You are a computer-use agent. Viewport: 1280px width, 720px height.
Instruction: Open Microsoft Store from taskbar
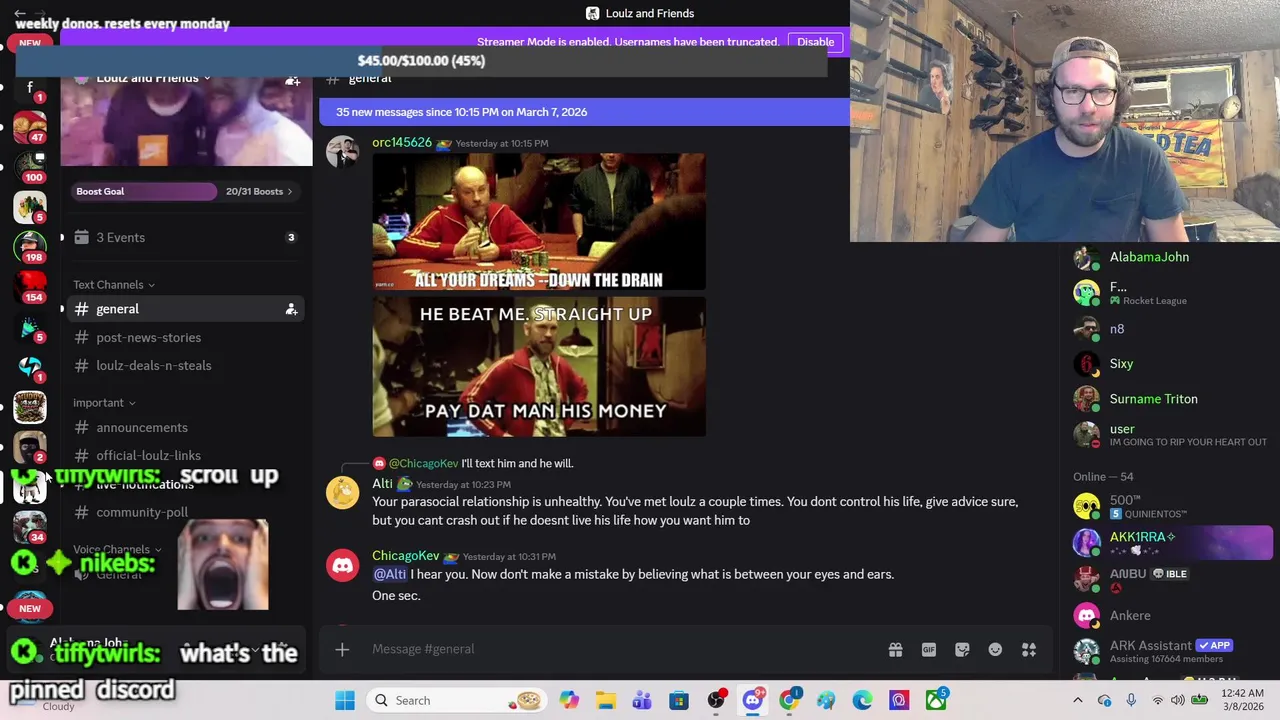[x=679, y=700]
